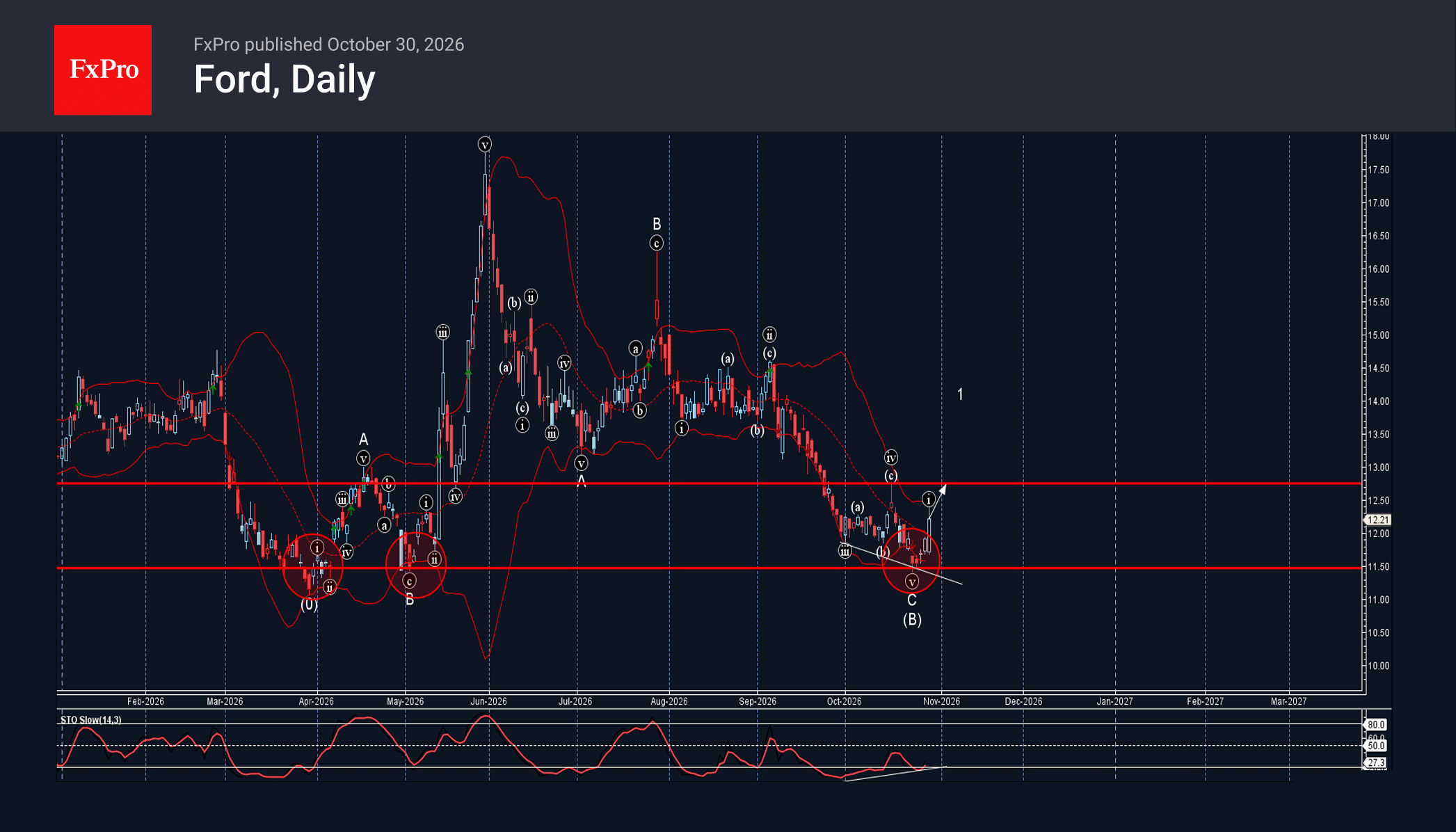Click the circled 'ii' label at September high
The height and width of the screenshot is (832, 1456).
pos(769,335)
